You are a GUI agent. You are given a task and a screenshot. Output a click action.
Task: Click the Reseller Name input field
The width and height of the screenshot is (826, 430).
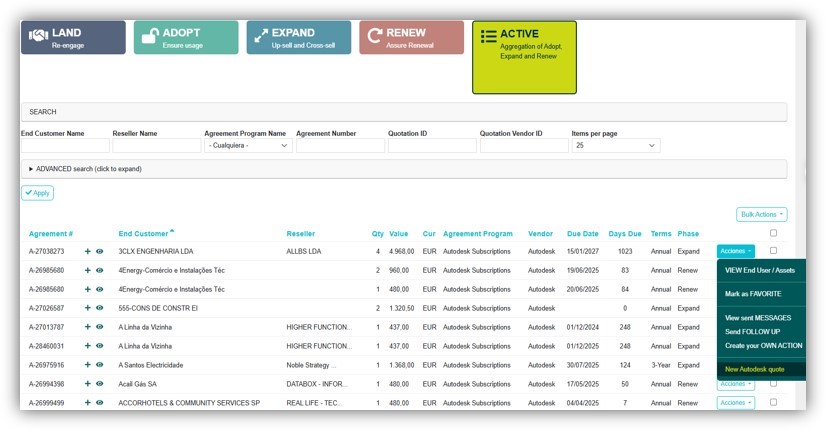click(x=156, y=145)
